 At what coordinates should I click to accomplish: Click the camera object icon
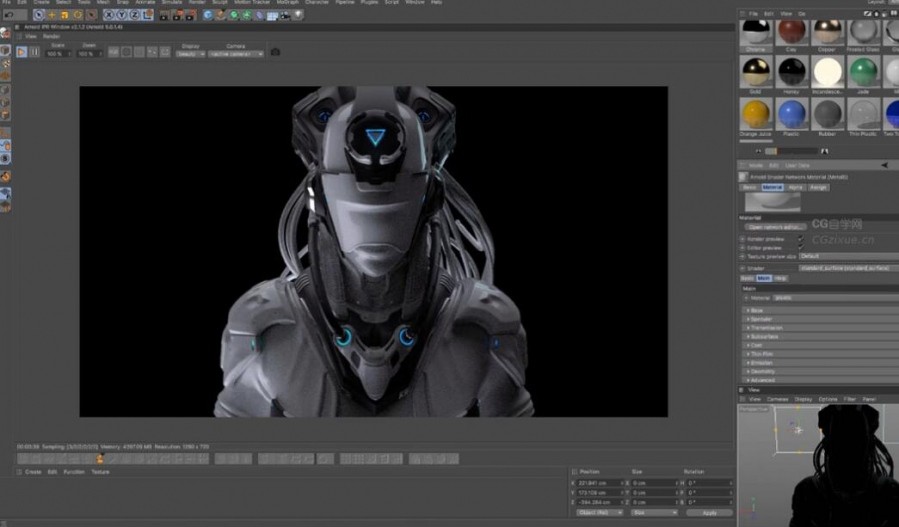point(286,15)
